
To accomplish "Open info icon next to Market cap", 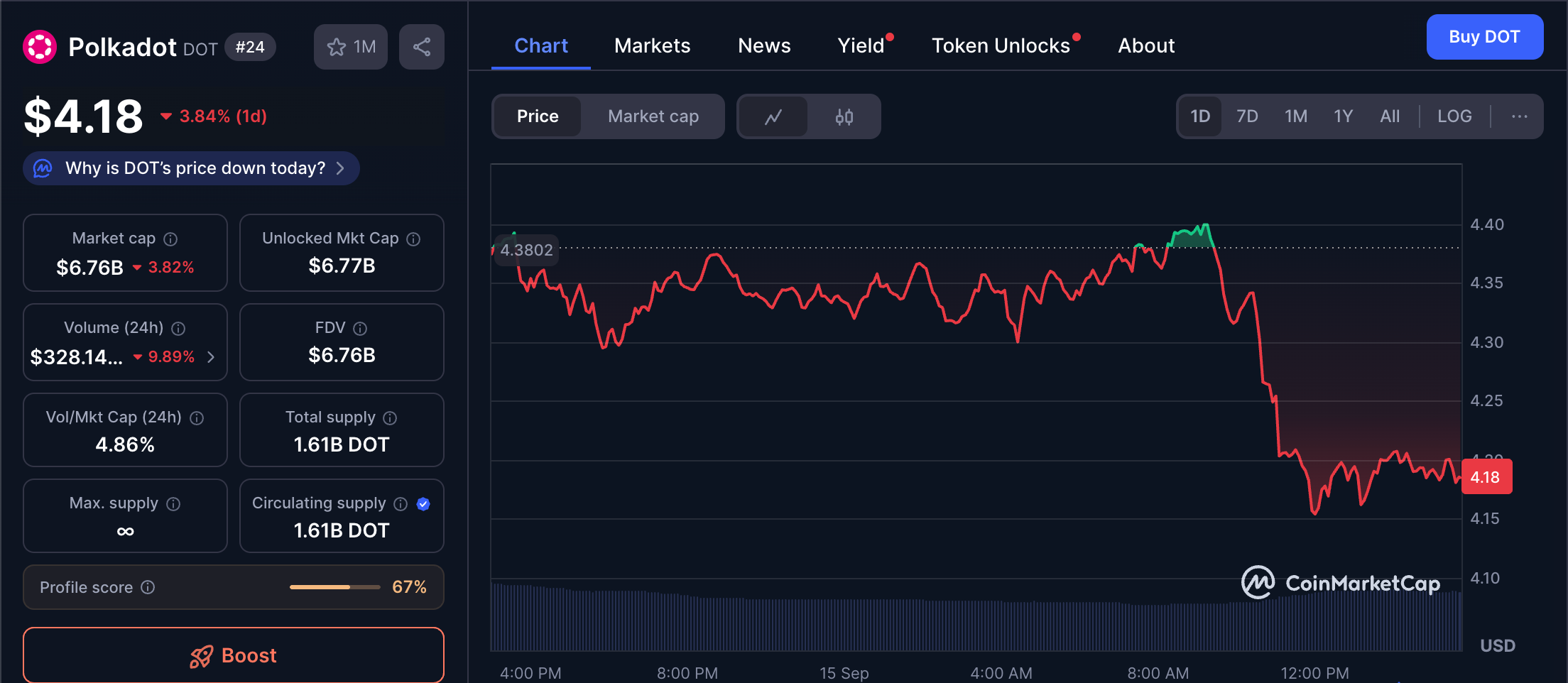I will pos(170,239).
